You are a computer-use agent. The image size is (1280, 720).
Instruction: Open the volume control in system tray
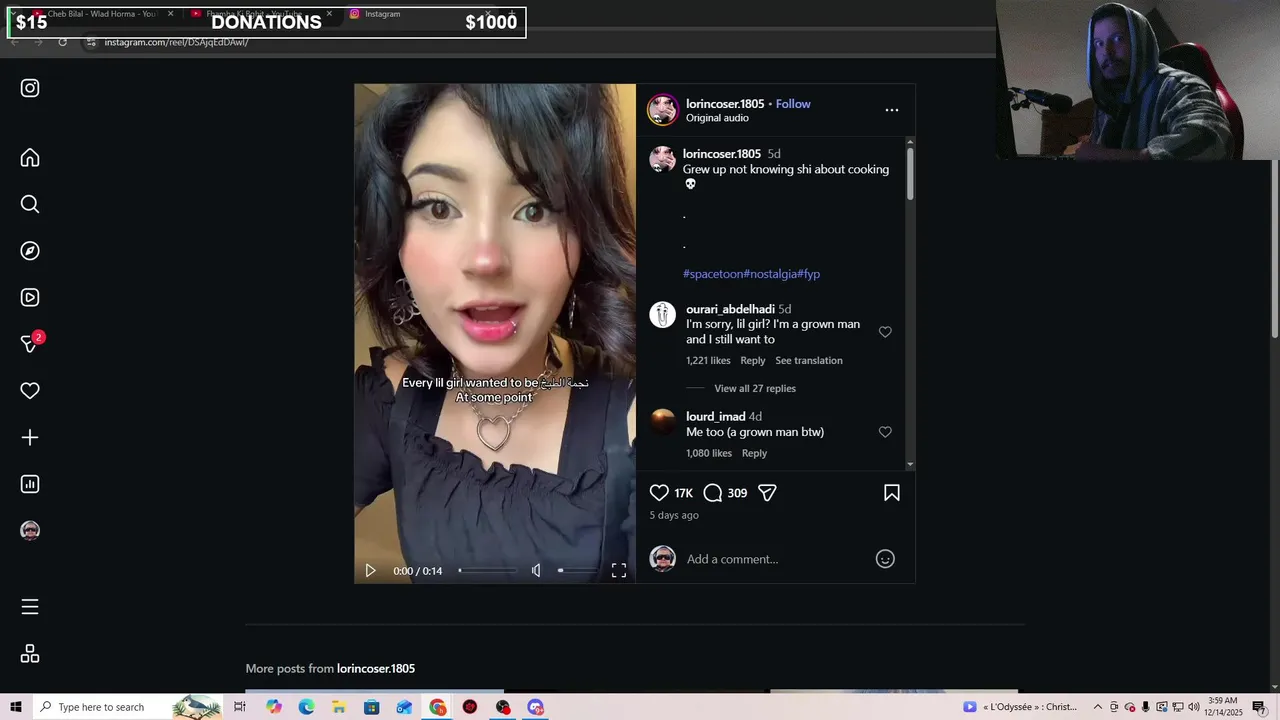1193,707
